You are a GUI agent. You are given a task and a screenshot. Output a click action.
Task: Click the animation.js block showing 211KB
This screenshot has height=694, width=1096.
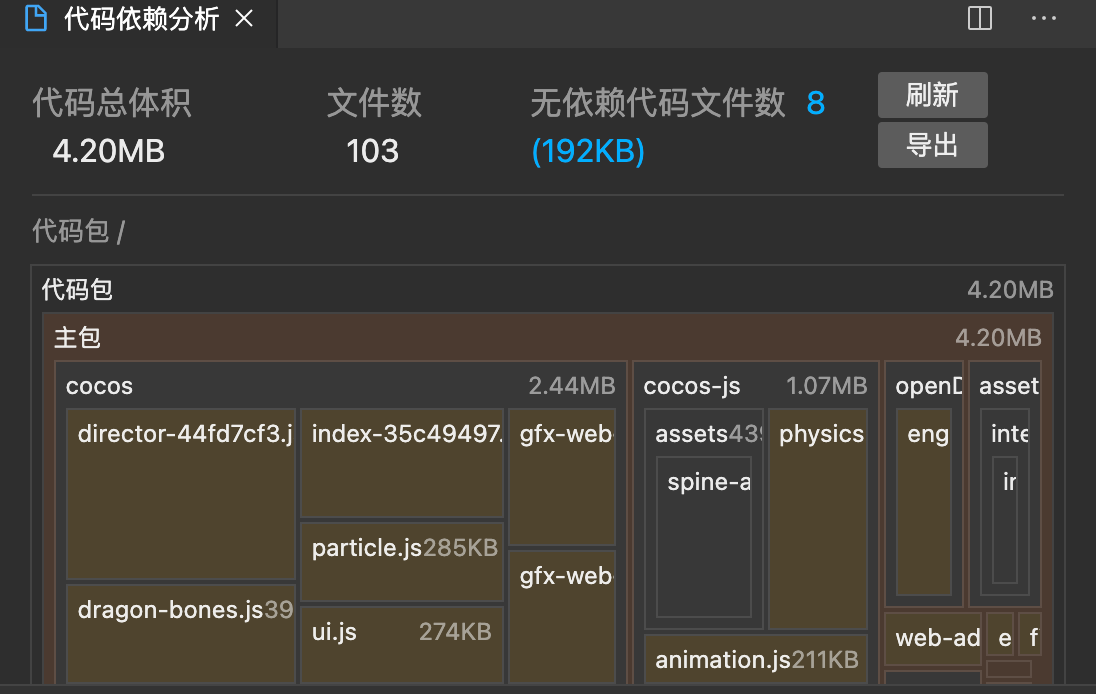coord(757,659)
